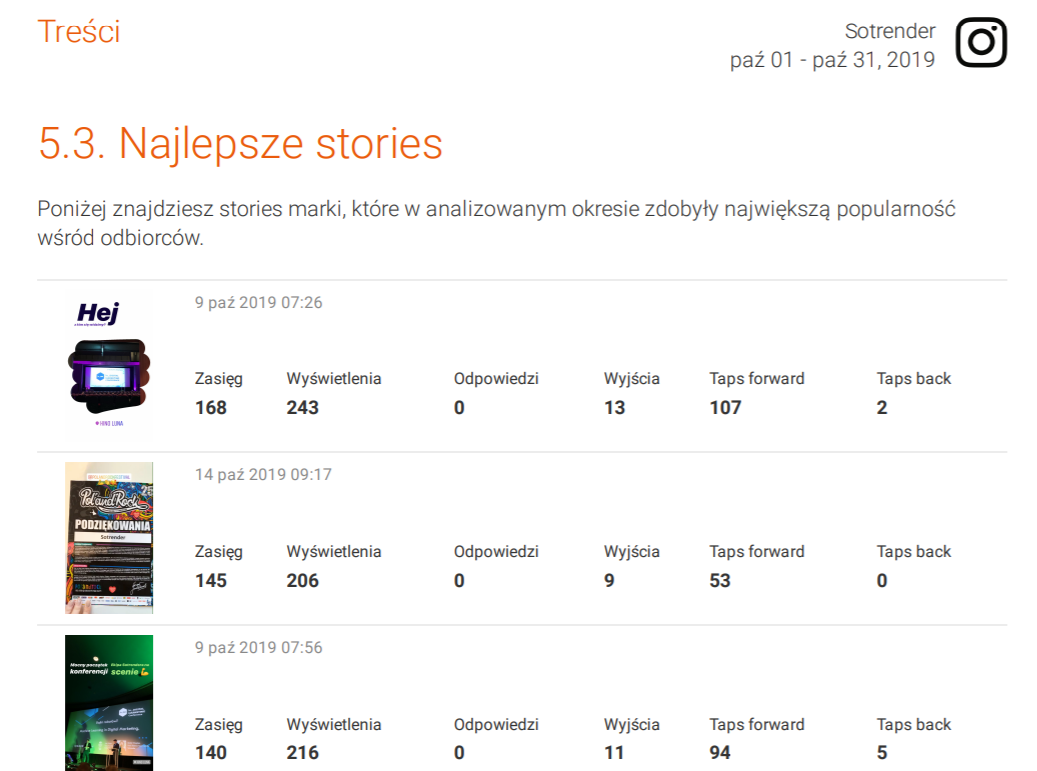Click the Instagram logo icon
The height and width of the screenshot is (771, 1037).
[x=980, y=43]
